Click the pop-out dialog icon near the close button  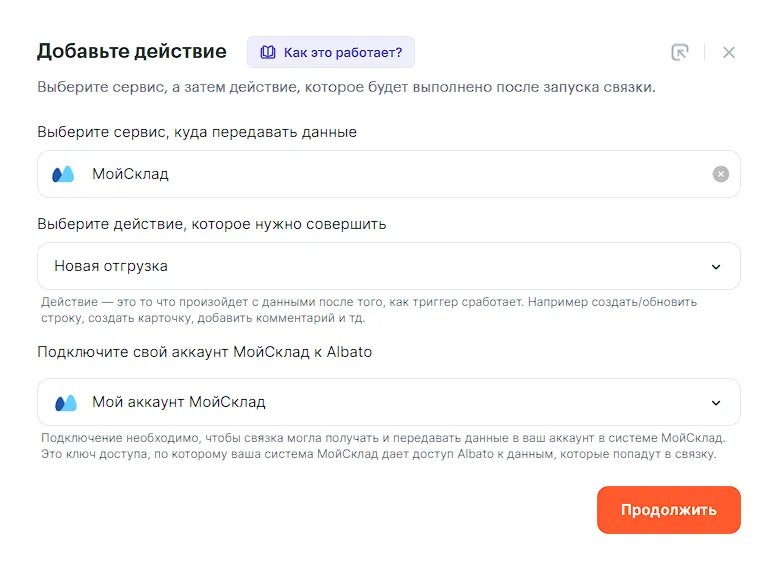click(680, 52)
